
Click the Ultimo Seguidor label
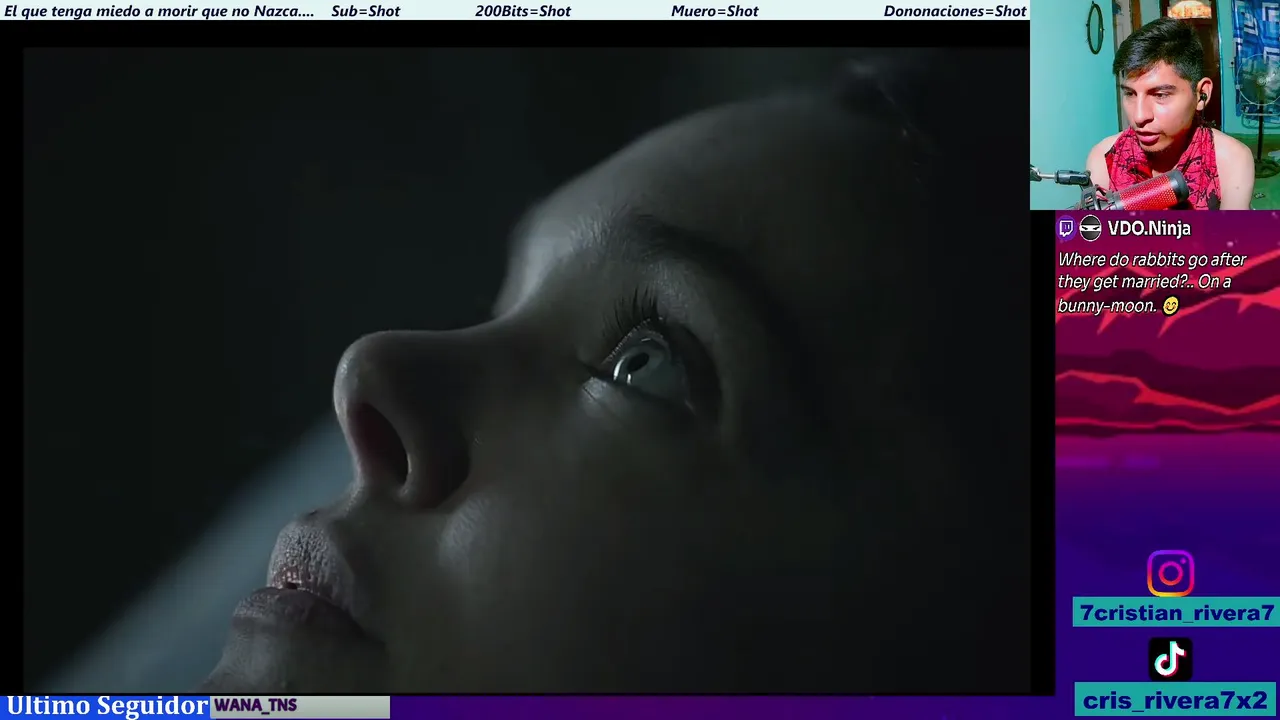(106, 706)
